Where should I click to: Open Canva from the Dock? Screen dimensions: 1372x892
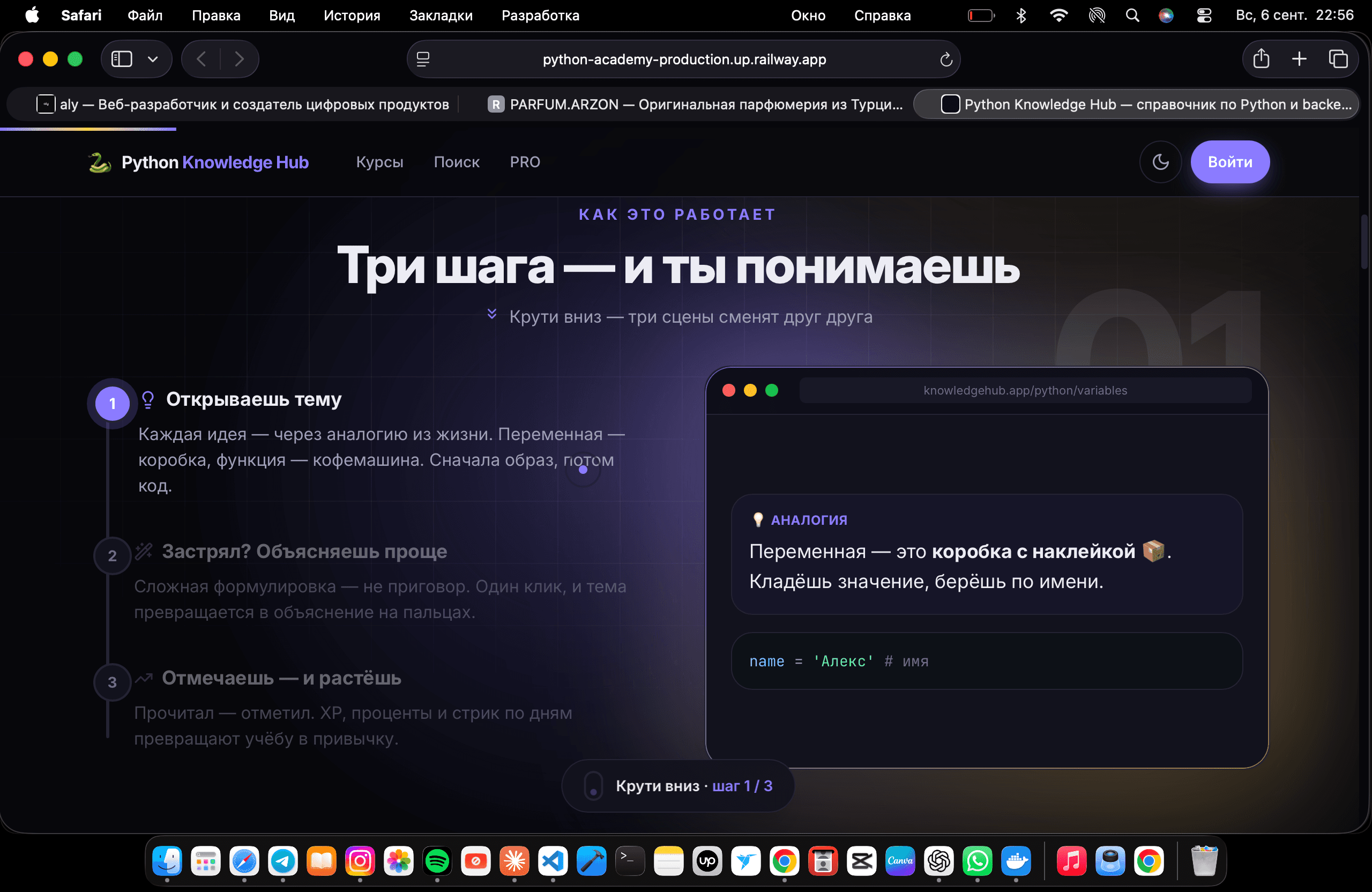coord(900,861)
